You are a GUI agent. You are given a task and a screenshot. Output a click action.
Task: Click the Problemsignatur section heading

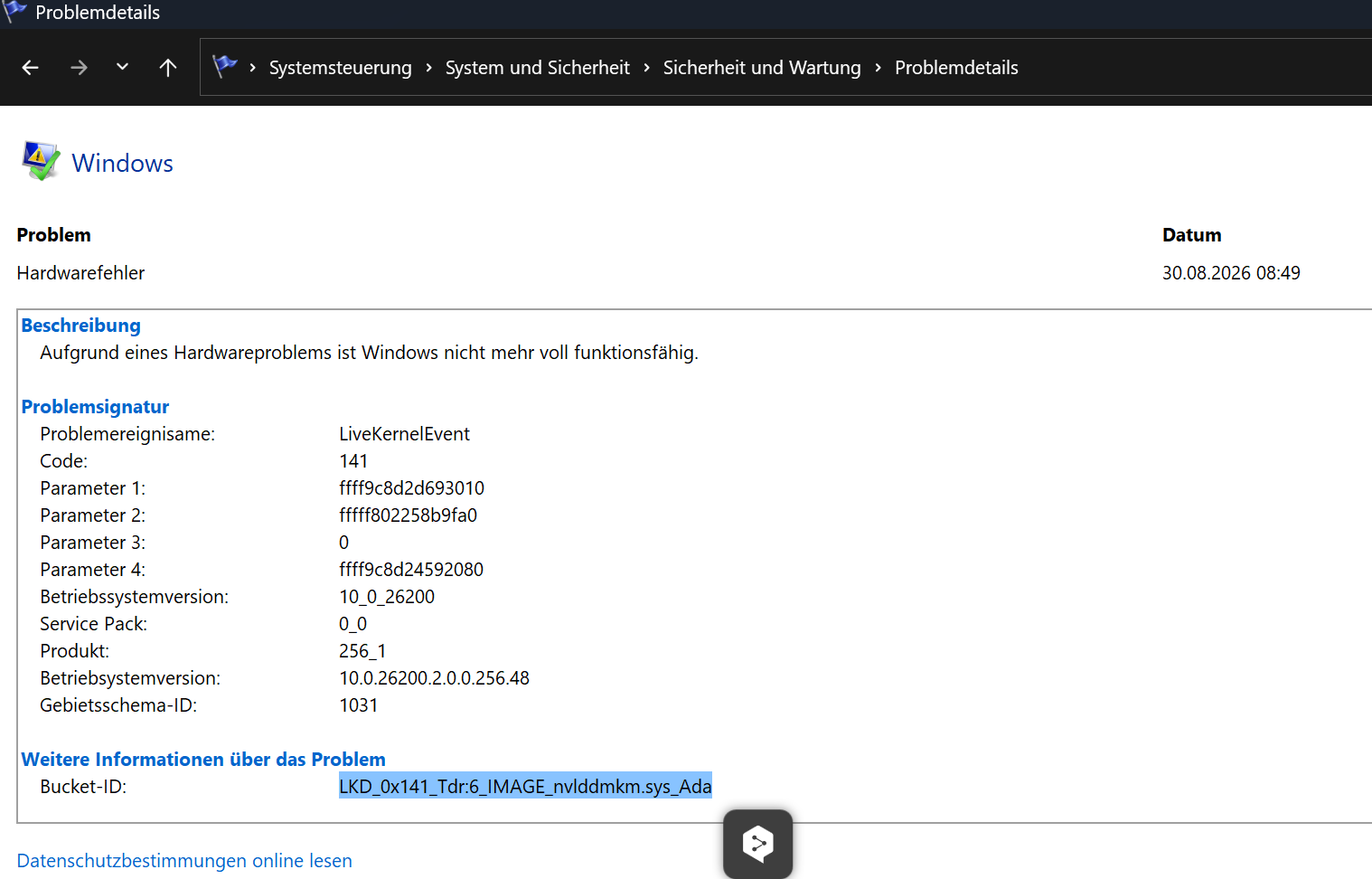(x=95, y=407)
